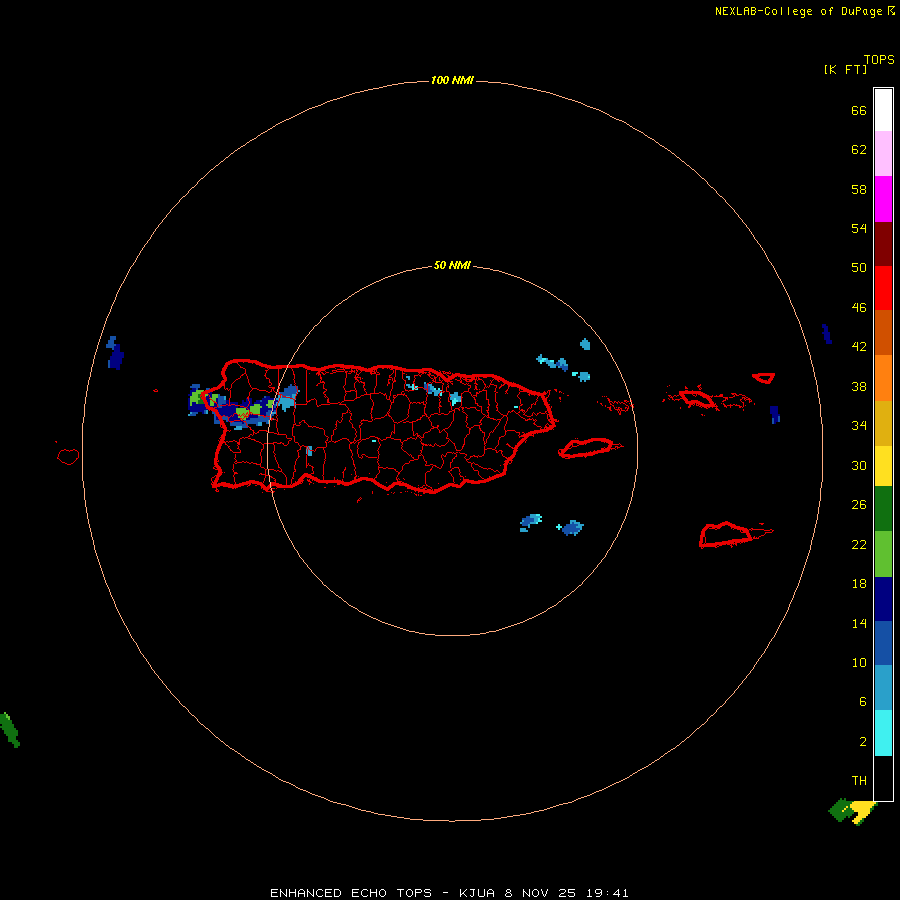Screen dimensions: 900x900
Task: Click the gold 34 kft legend swatch
Action: click(x=883, y=423)
